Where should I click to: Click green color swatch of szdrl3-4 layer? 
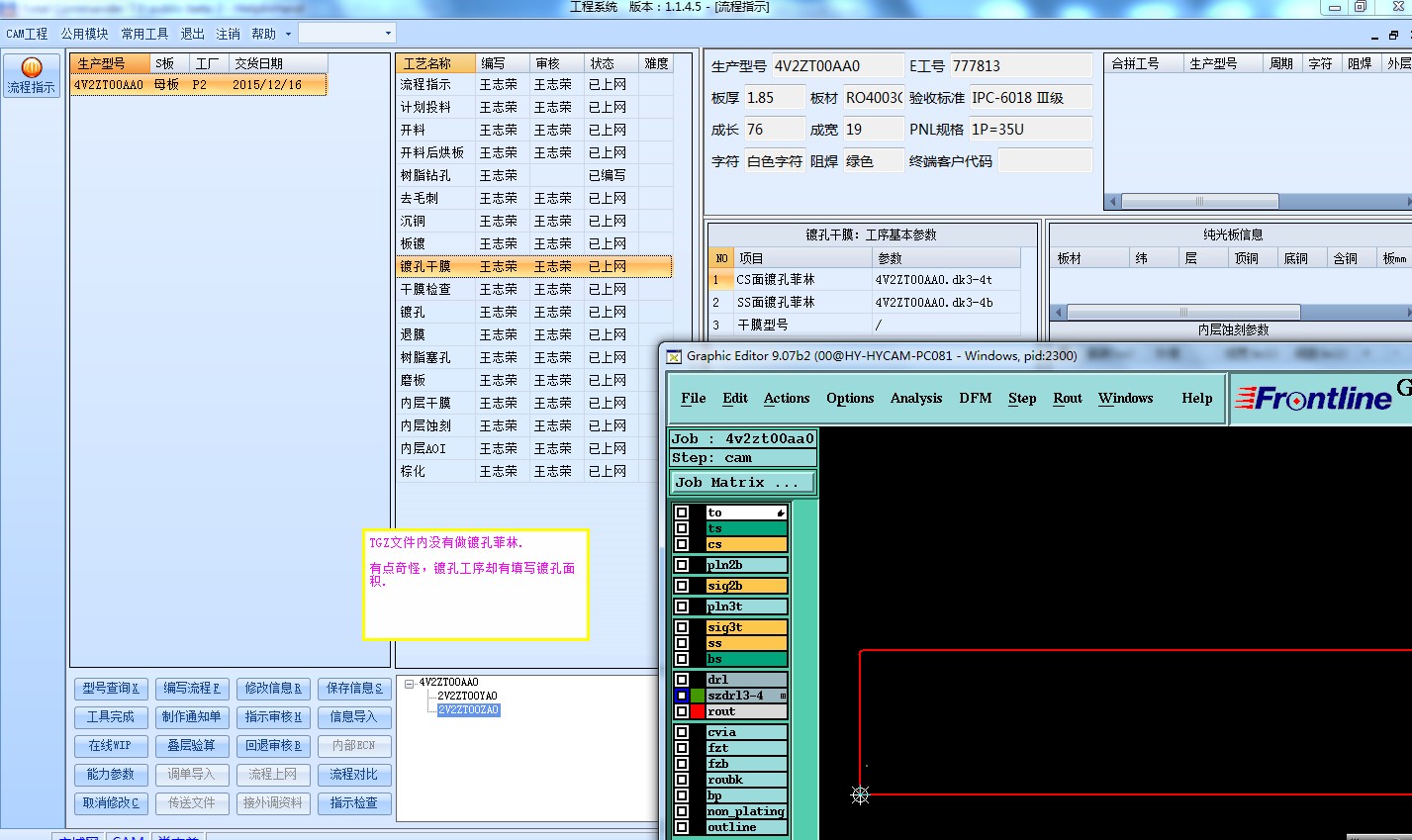point(698,696)
